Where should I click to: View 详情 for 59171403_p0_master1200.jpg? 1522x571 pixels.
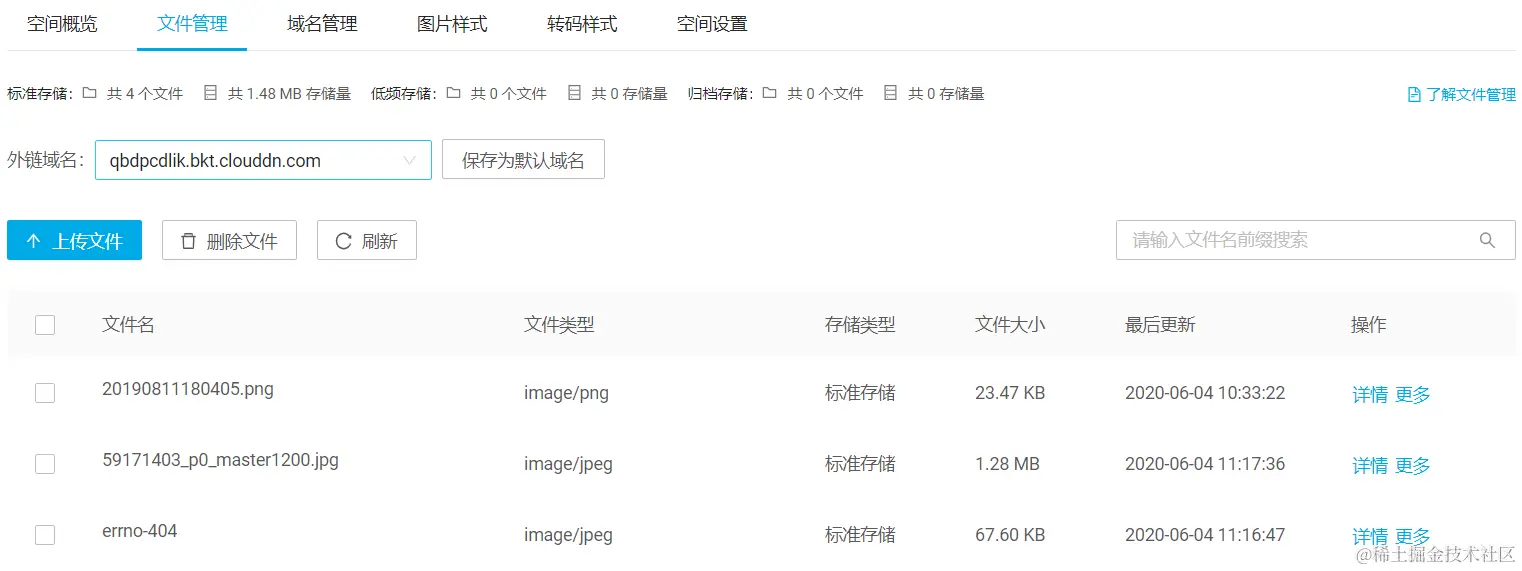point(1370,466)
